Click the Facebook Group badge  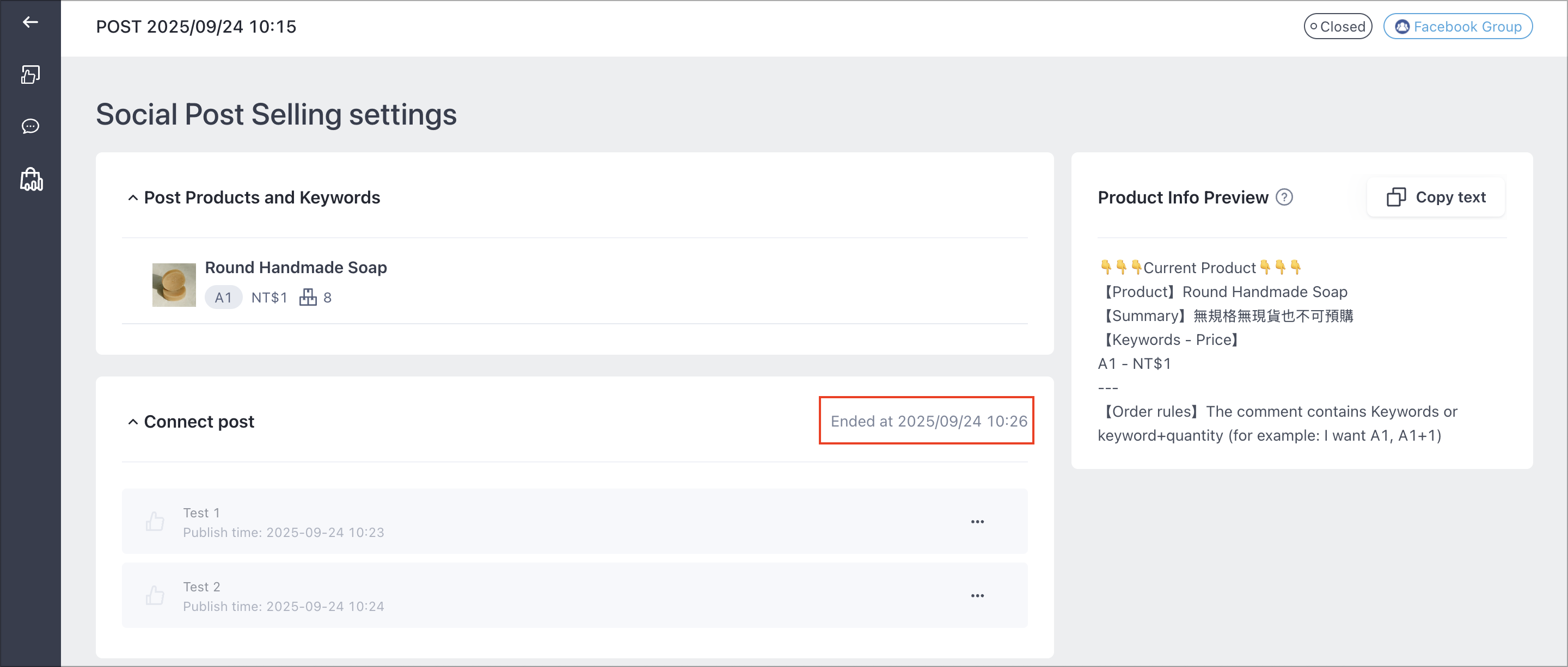[x=1458, y=26]
